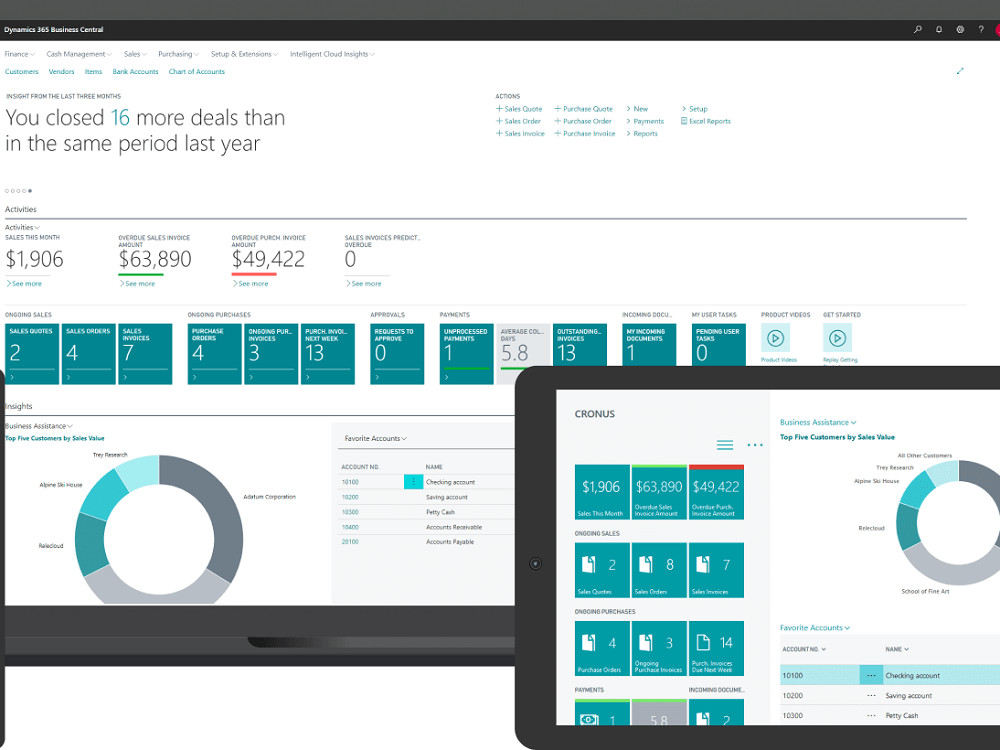The width and height of the screenshot is (1000, 750).
Task: Toggle the checkbox on account row 10100
Action: pyautogui.click(x=413, y=481)
